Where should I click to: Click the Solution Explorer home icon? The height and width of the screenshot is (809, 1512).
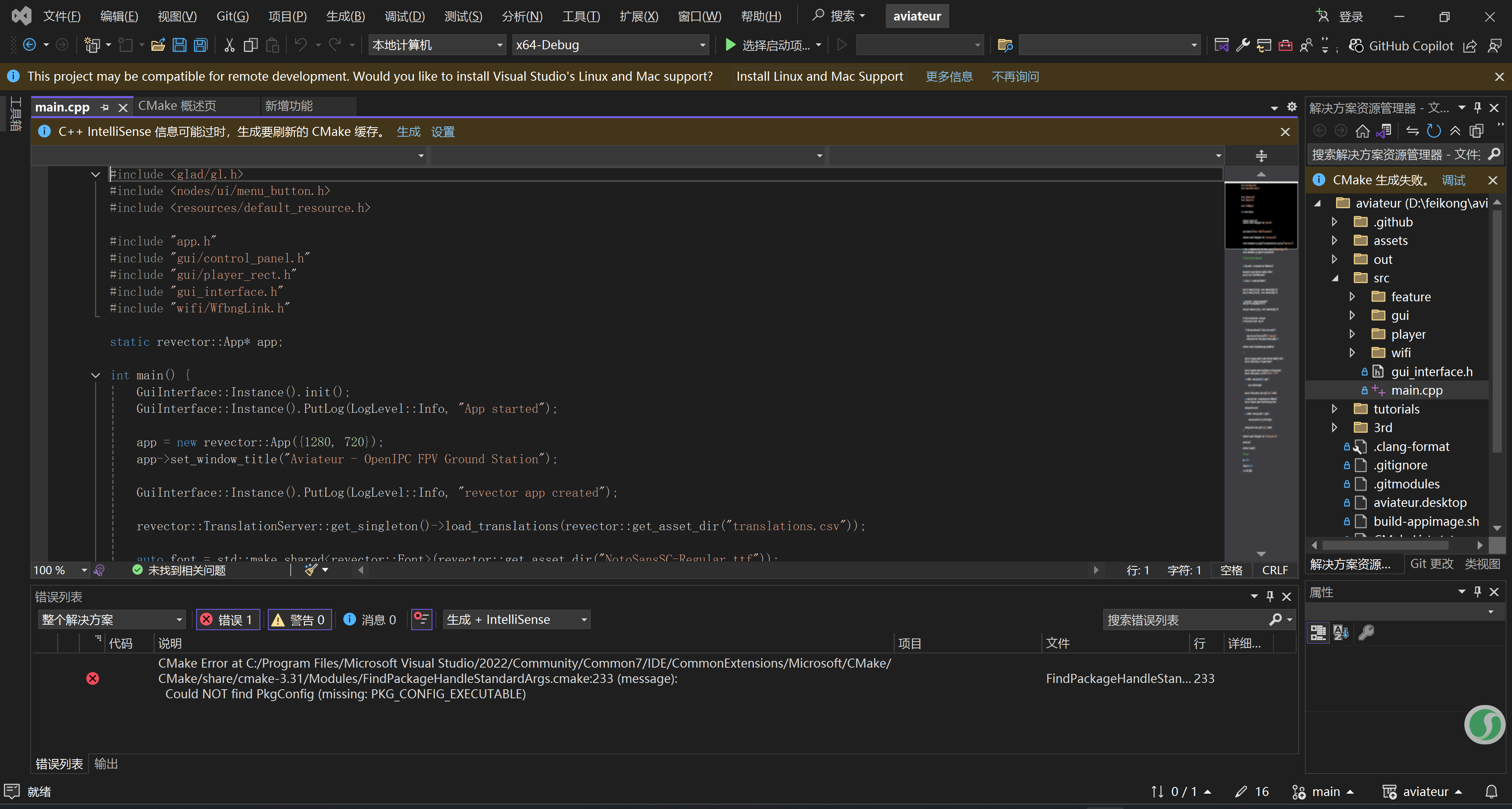pyautogui.click(x=1362, y=131)
